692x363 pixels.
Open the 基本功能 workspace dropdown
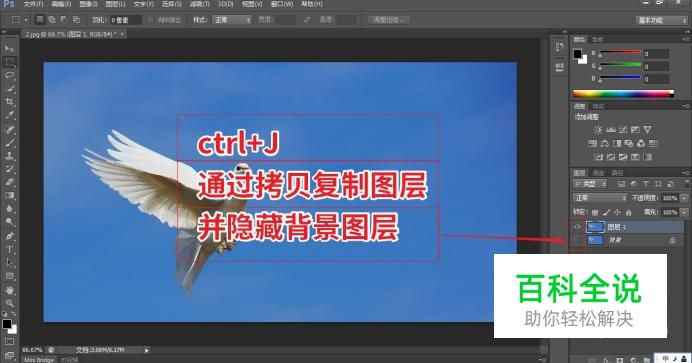[x=662, y=20]
